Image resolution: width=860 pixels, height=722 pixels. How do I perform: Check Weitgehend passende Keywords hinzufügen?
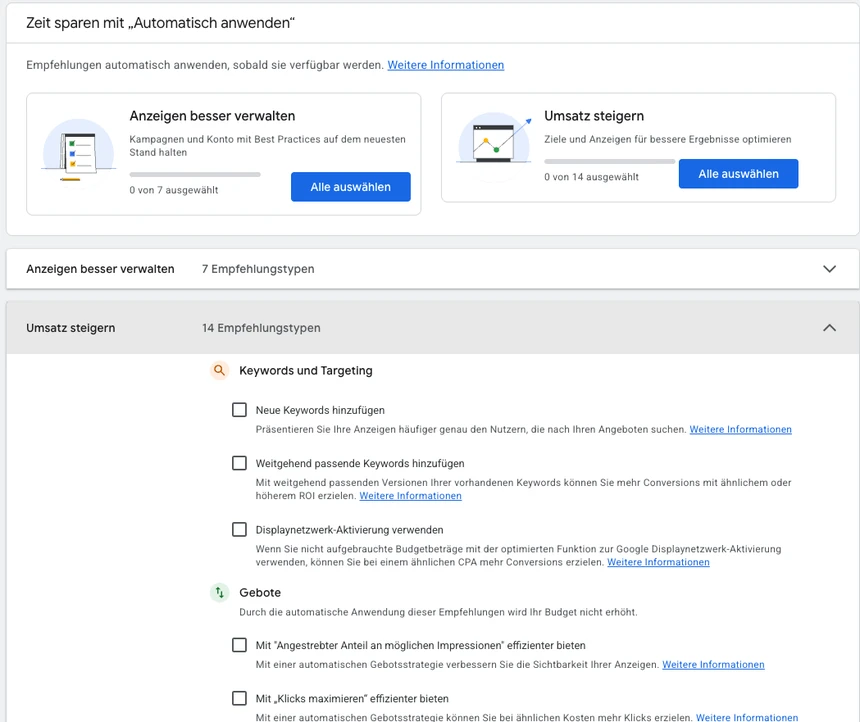point(239,463)
